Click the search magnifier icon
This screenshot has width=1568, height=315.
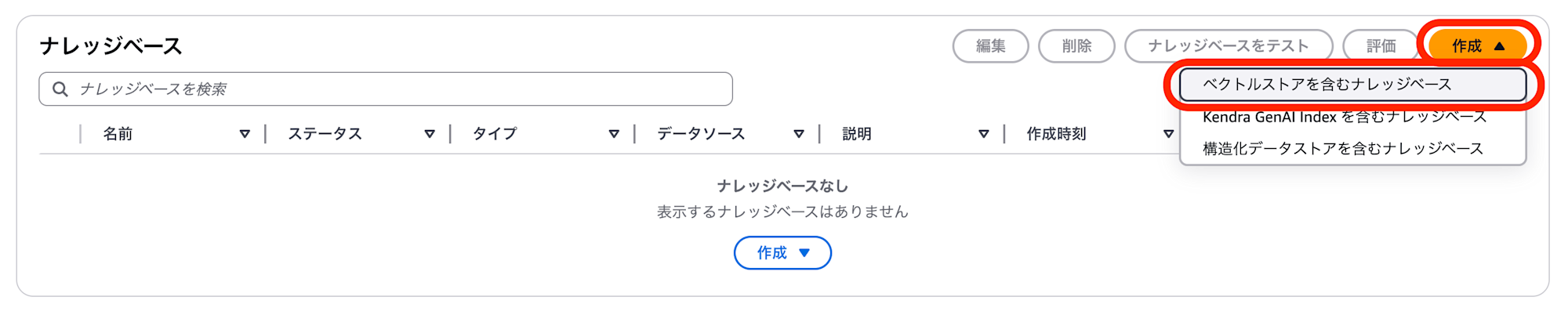(x=60, y=89)
